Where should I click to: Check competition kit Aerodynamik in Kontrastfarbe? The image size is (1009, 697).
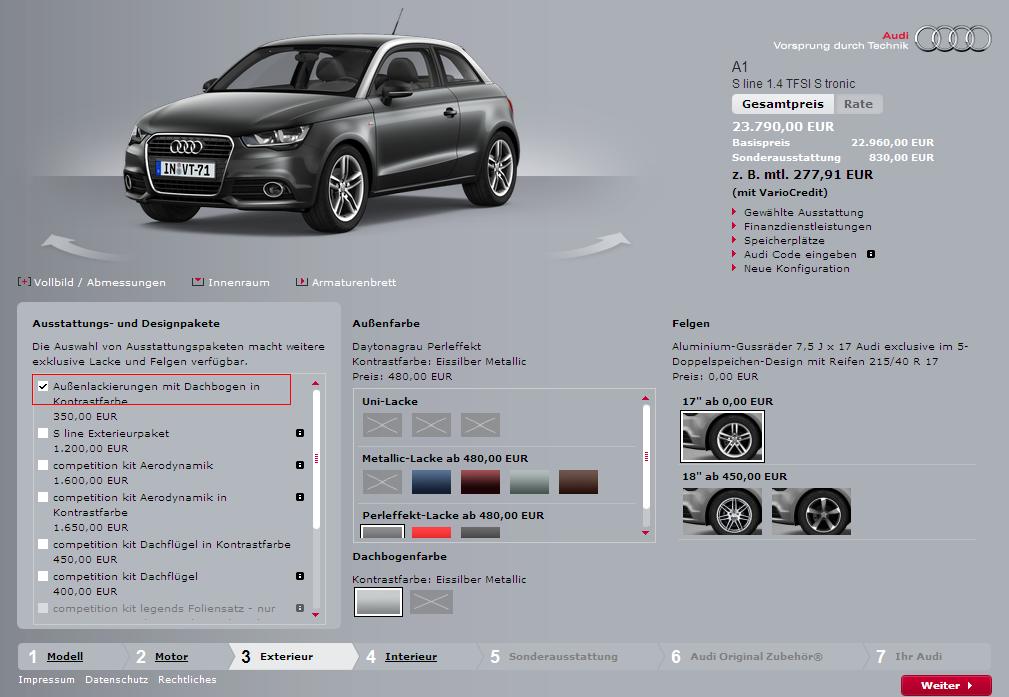coord(43,497)
